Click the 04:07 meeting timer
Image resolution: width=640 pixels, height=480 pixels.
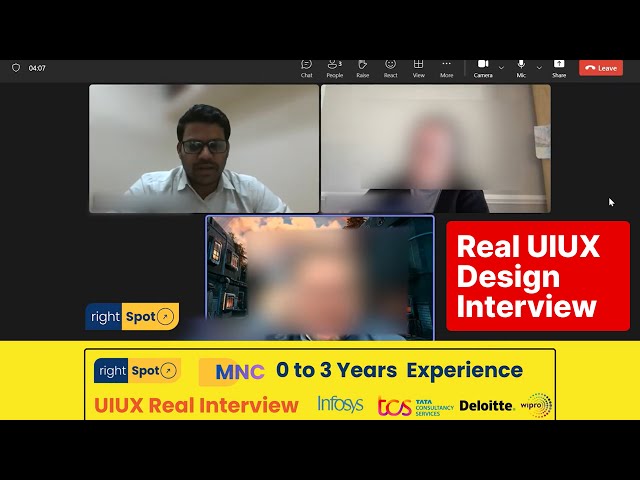click(x=37, y=68)
